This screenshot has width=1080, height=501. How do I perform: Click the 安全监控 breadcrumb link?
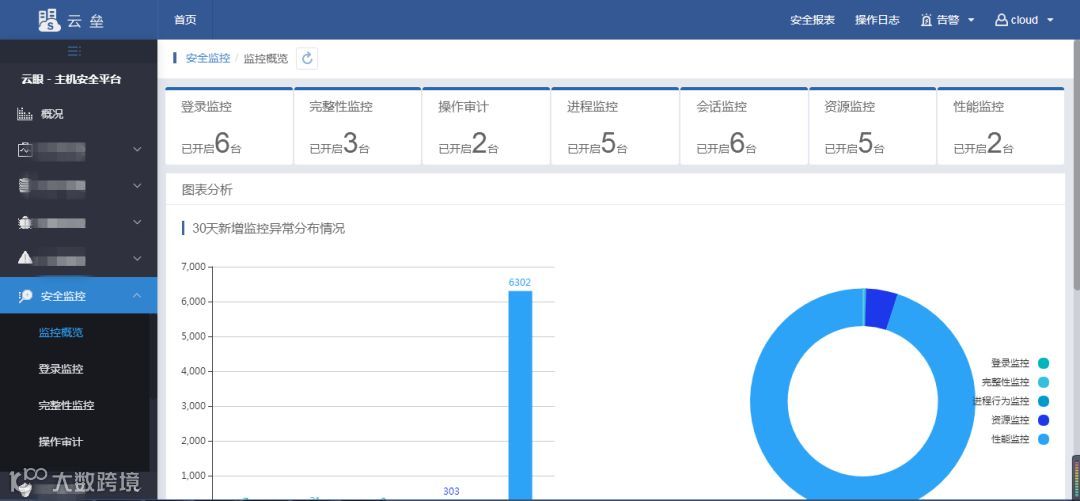tap(207, 59)
